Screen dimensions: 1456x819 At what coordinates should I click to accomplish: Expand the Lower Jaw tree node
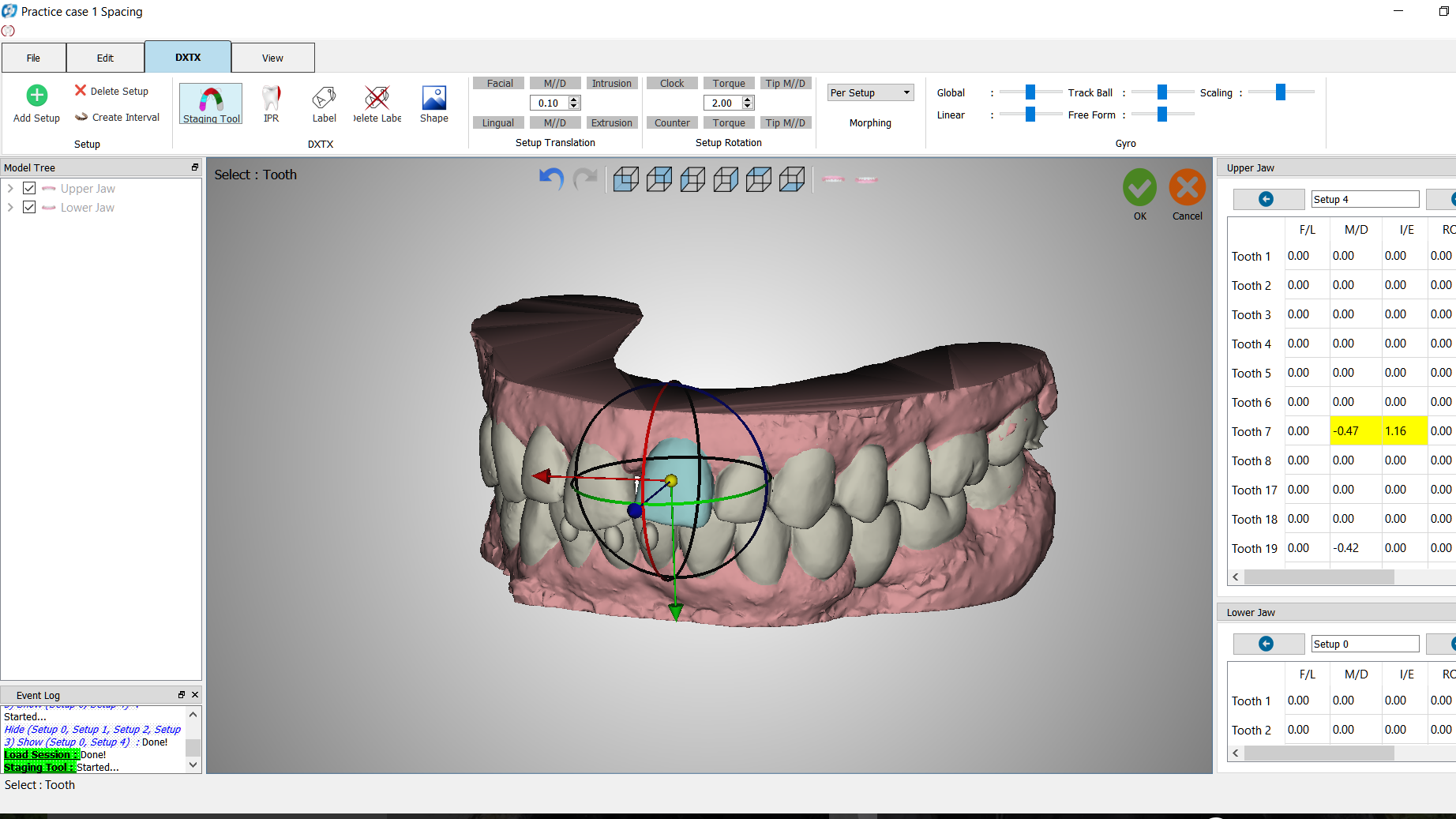tap(10, 208)
